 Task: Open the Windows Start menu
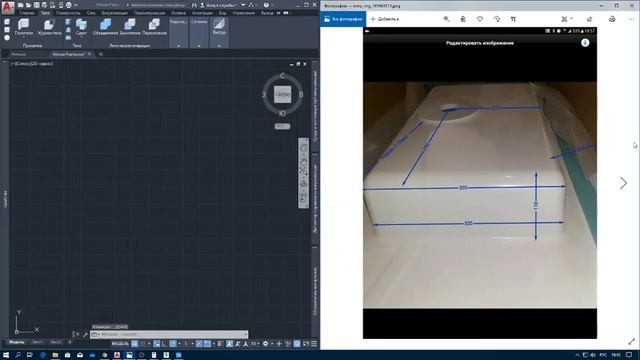click(x=6, y=355)
